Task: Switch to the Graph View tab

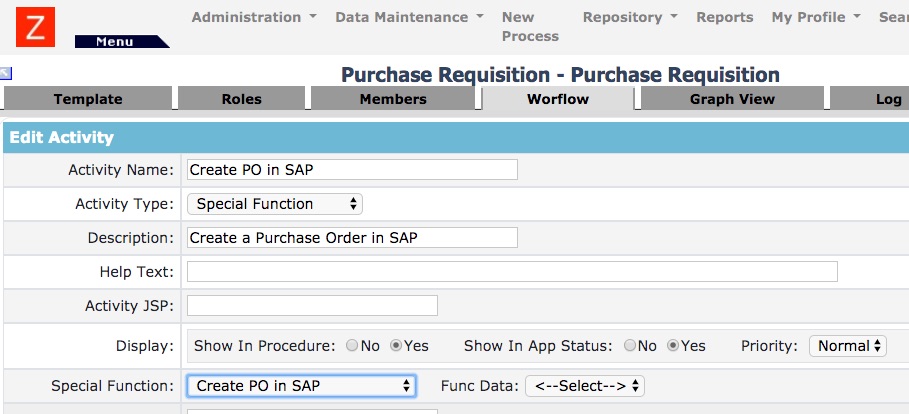Action: click(x=732, y=99)
